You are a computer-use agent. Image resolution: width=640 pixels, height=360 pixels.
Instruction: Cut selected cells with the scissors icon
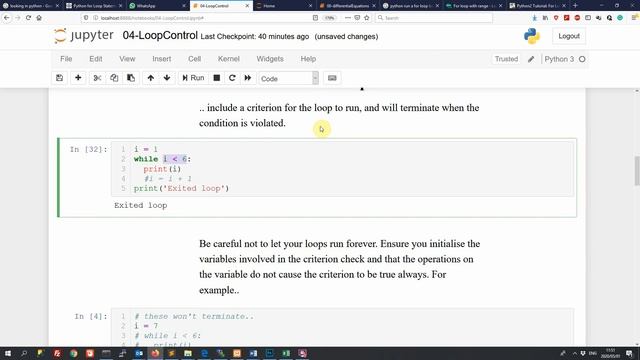(x=97, y=78)
